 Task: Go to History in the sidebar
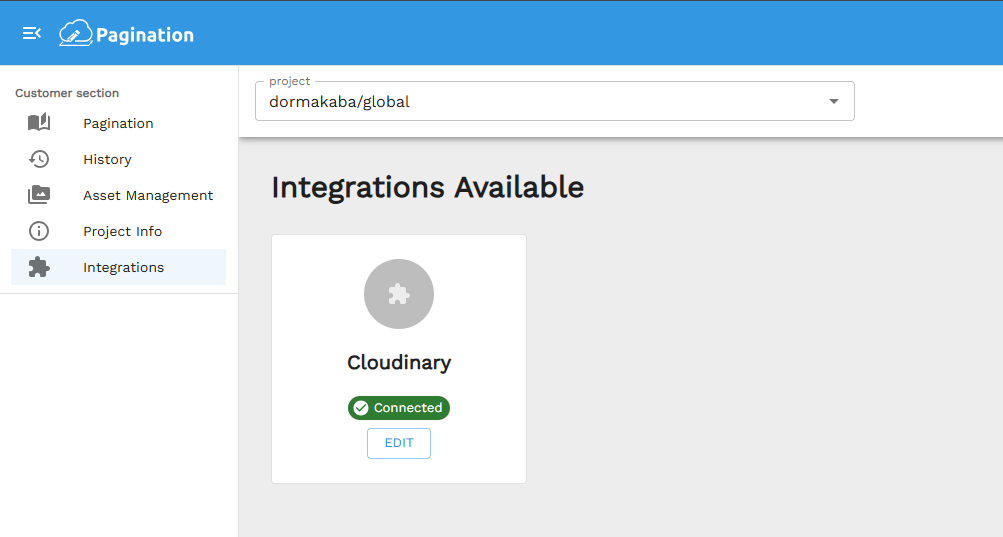point(107,159)
